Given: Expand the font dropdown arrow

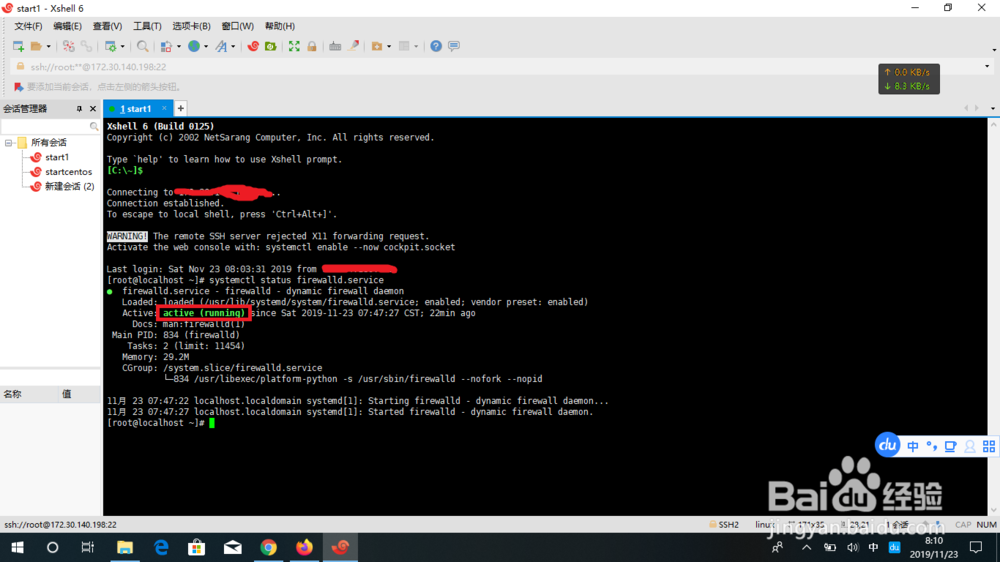Looking at the screenshot, I should click(x=233, y=46).
